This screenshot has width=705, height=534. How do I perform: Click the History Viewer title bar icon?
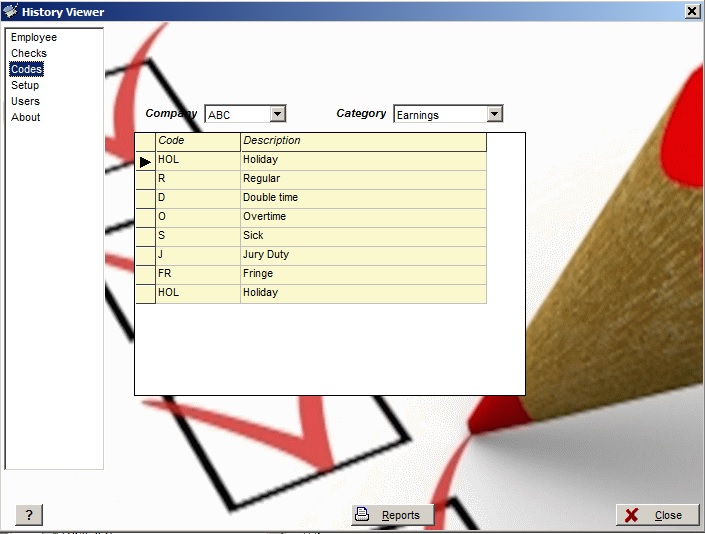coord(10,10)
